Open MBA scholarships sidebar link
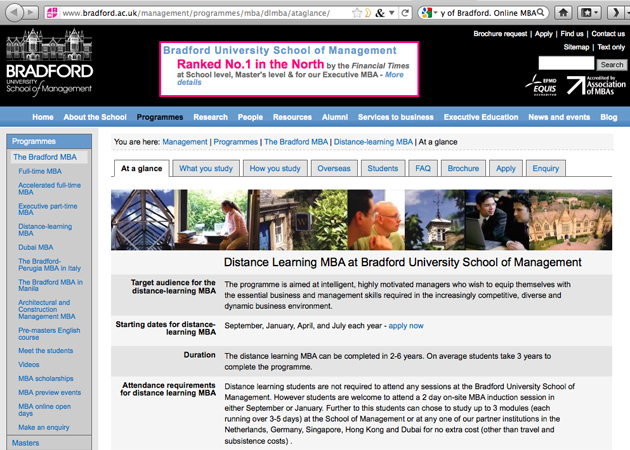 (x=46, y=378)
